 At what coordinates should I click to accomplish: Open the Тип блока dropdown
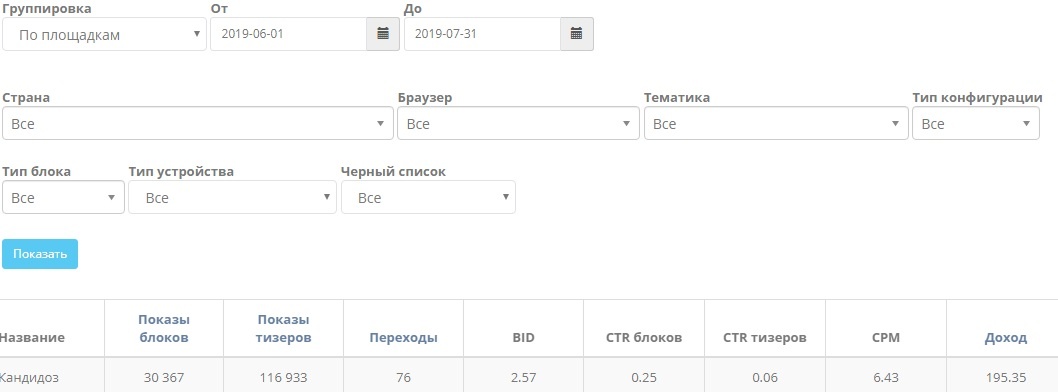coord(63,197)
